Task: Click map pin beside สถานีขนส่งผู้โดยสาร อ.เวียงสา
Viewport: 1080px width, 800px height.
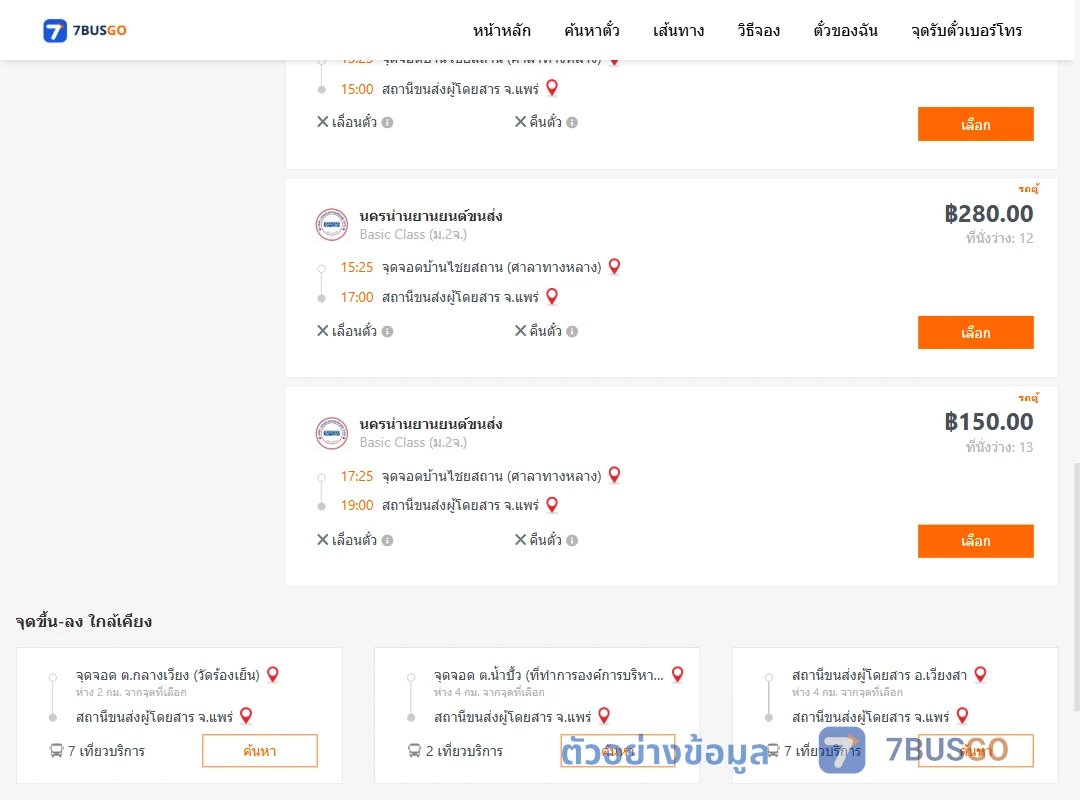Action: (981, 674)
